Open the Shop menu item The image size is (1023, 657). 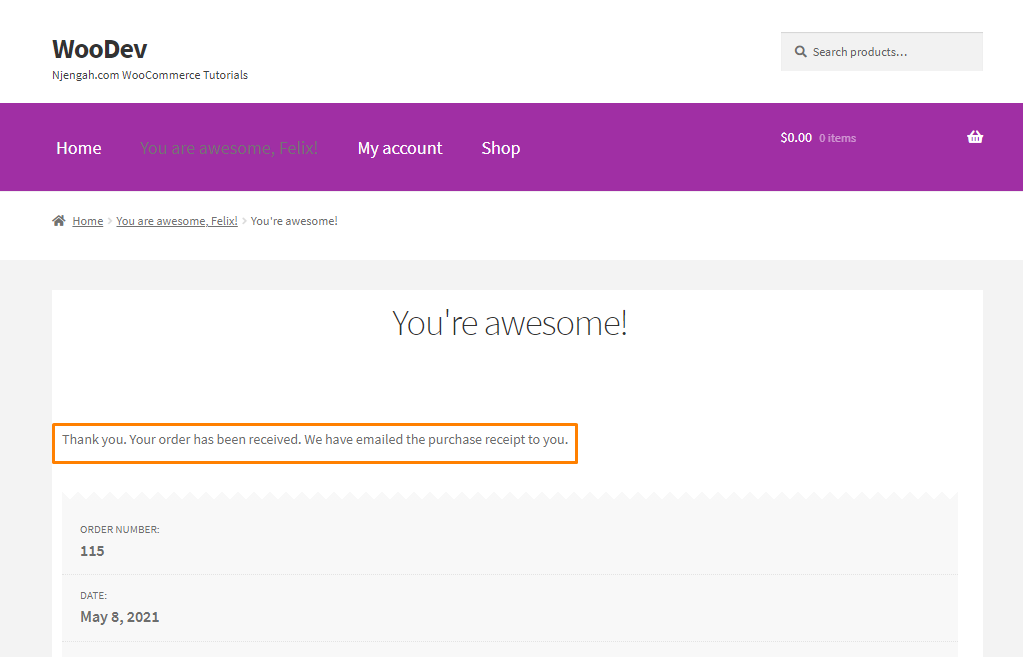500,148
